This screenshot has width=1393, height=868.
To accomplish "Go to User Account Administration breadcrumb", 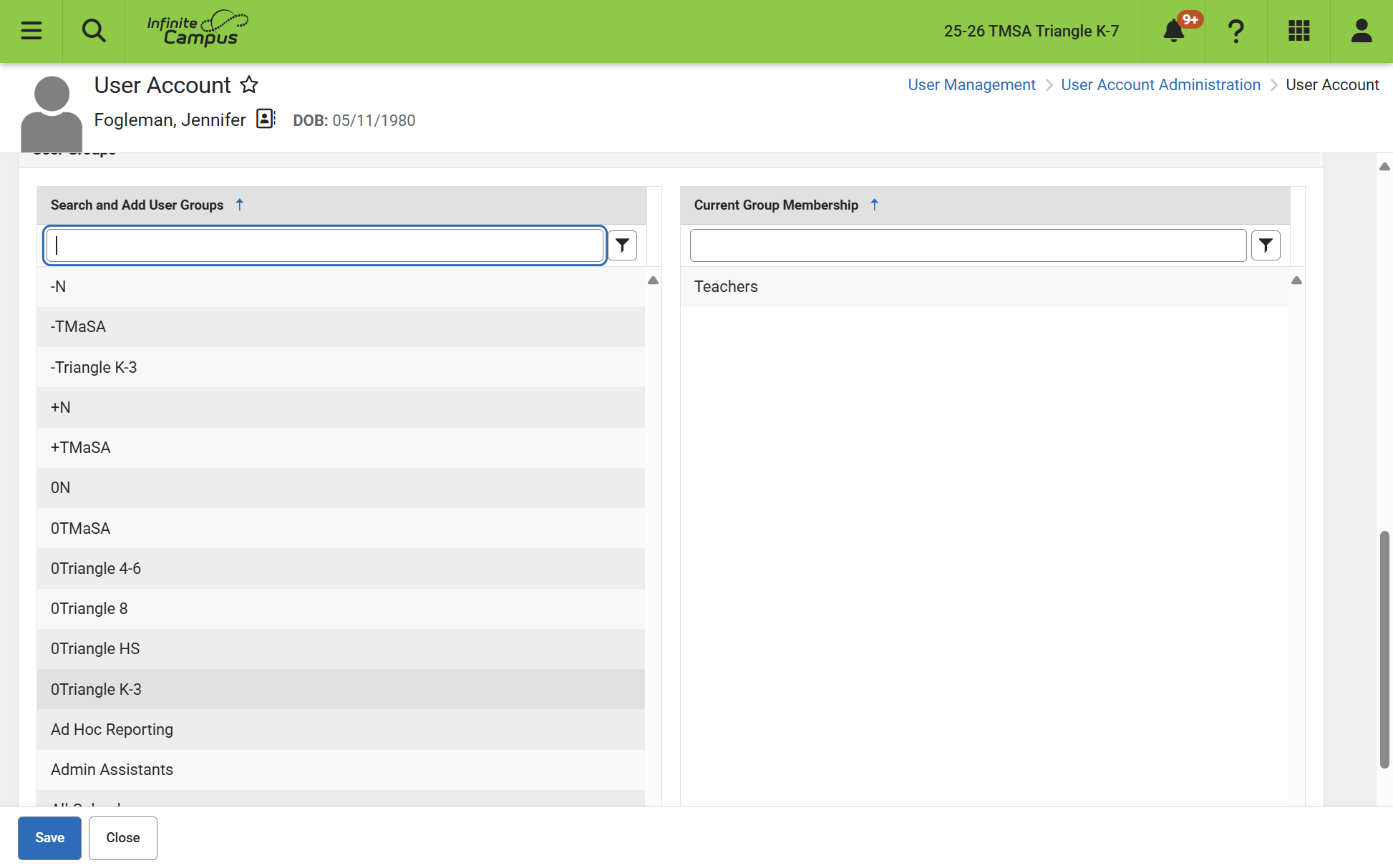I will tap(1160, 84).
